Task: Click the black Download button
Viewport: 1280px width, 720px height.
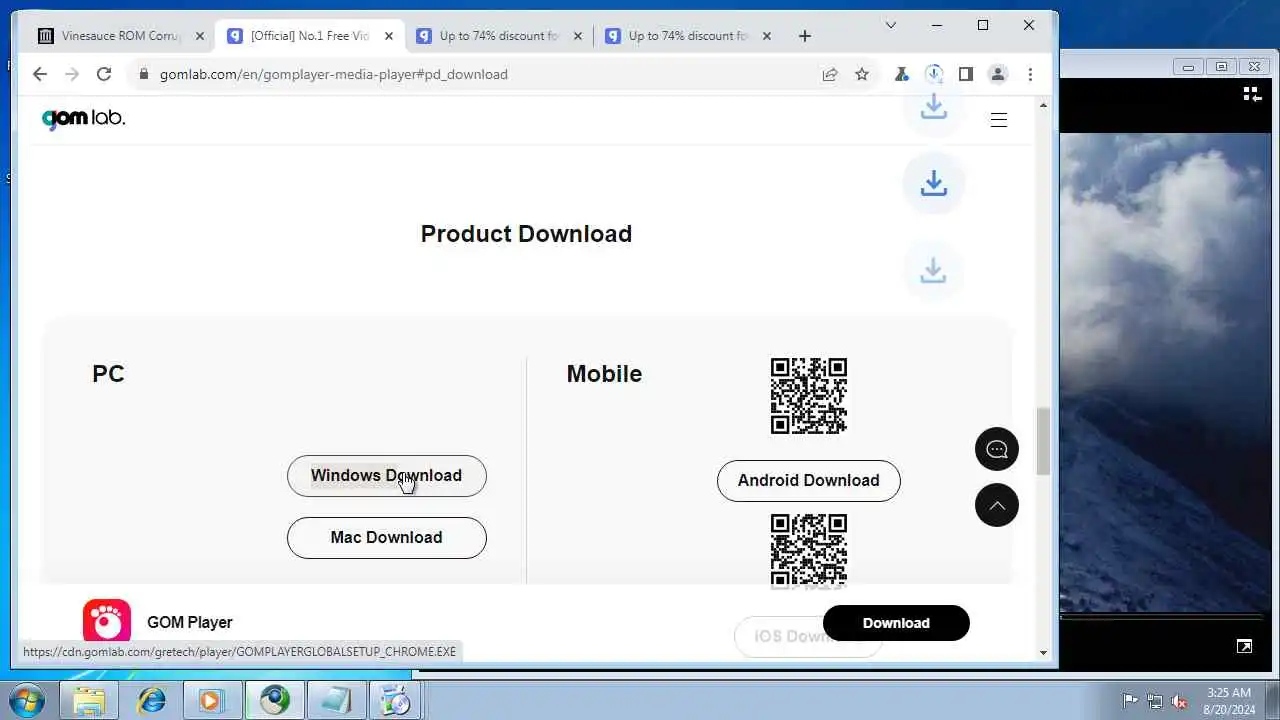Action: (896, 623)
